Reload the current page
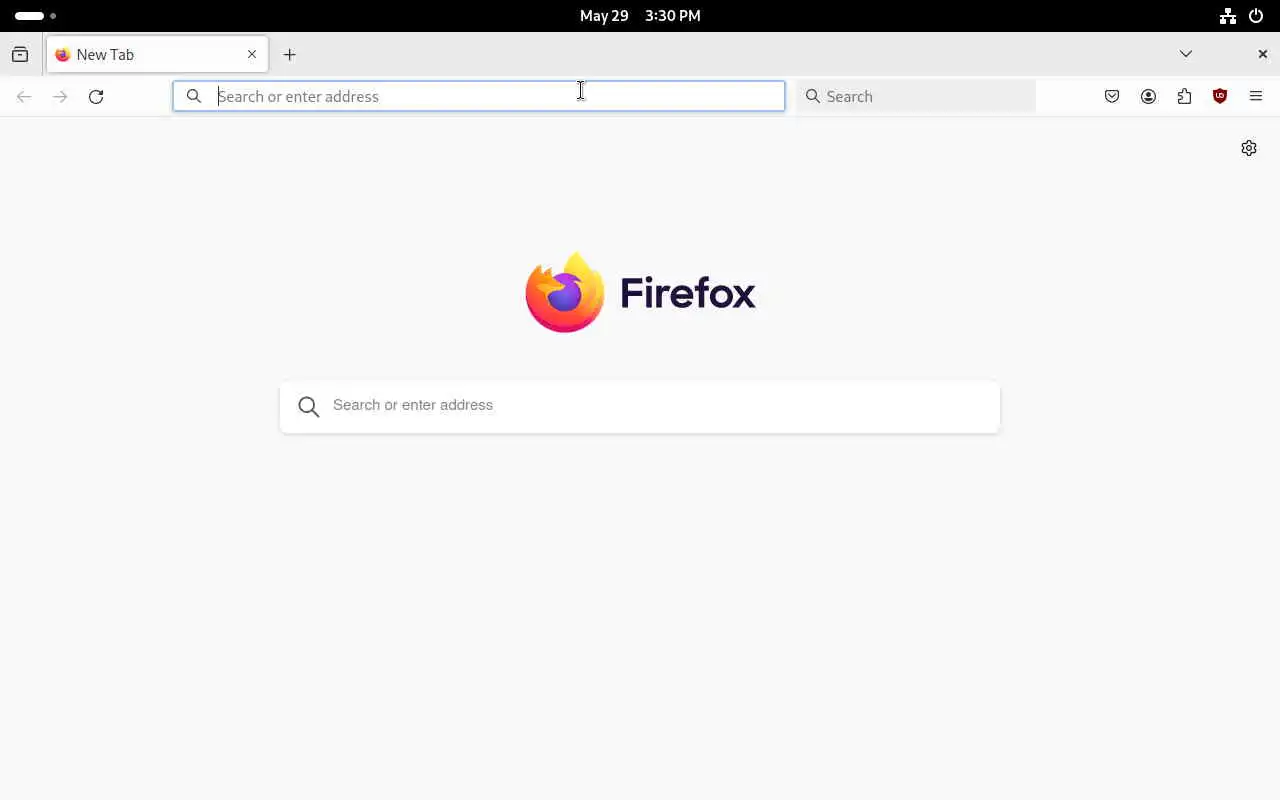The height and width of the screenshot is (800, 1280). point(96,97)
